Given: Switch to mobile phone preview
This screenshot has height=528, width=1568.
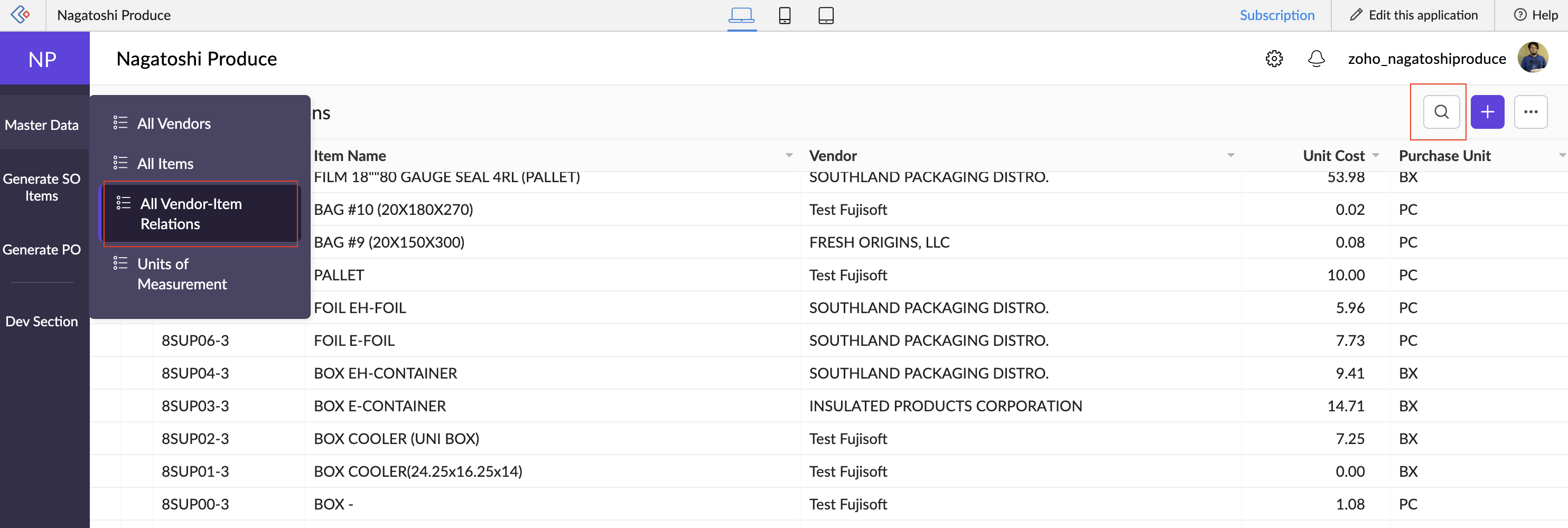Looking at the screenshot, I should click(785, 15).
